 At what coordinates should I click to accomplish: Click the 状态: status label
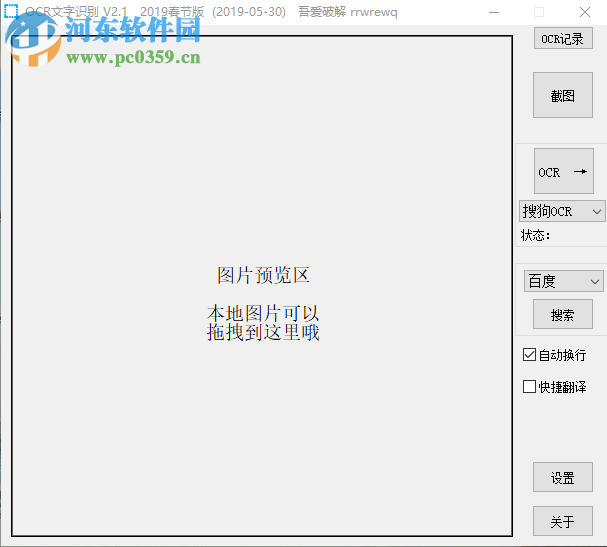coord(535,235)
